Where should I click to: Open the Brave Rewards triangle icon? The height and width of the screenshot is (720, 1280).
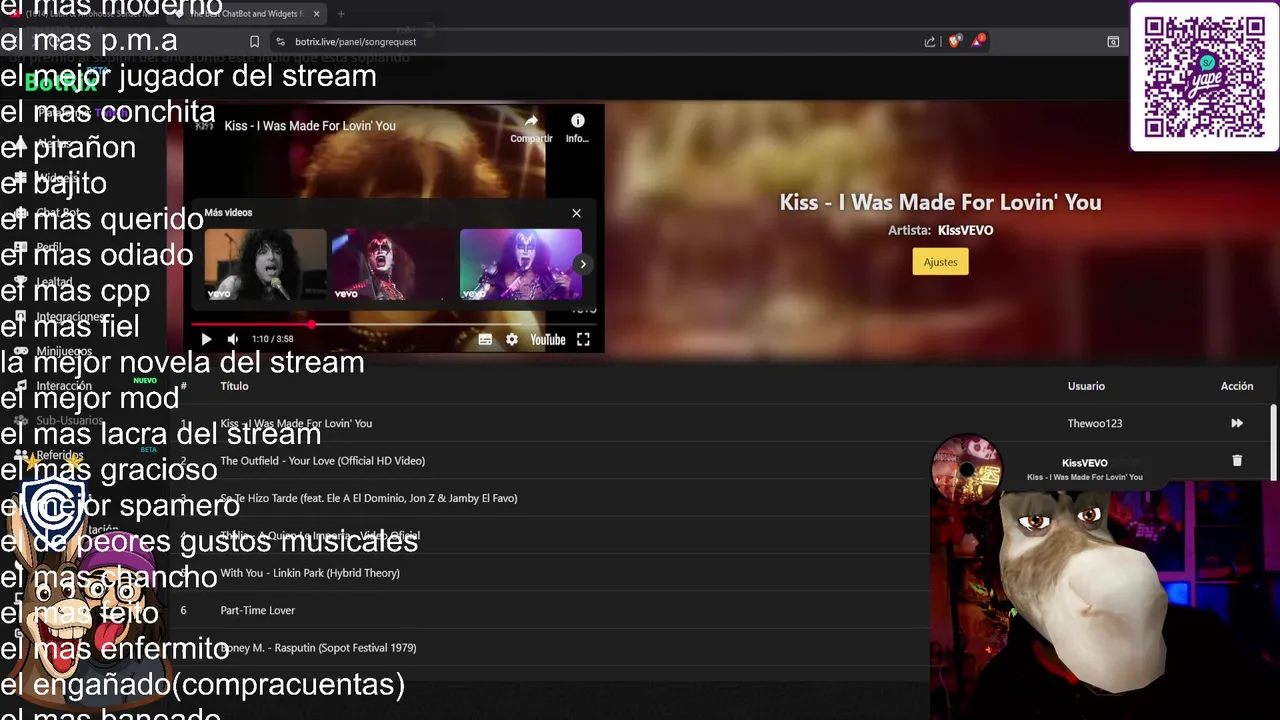tap(978, 41)
